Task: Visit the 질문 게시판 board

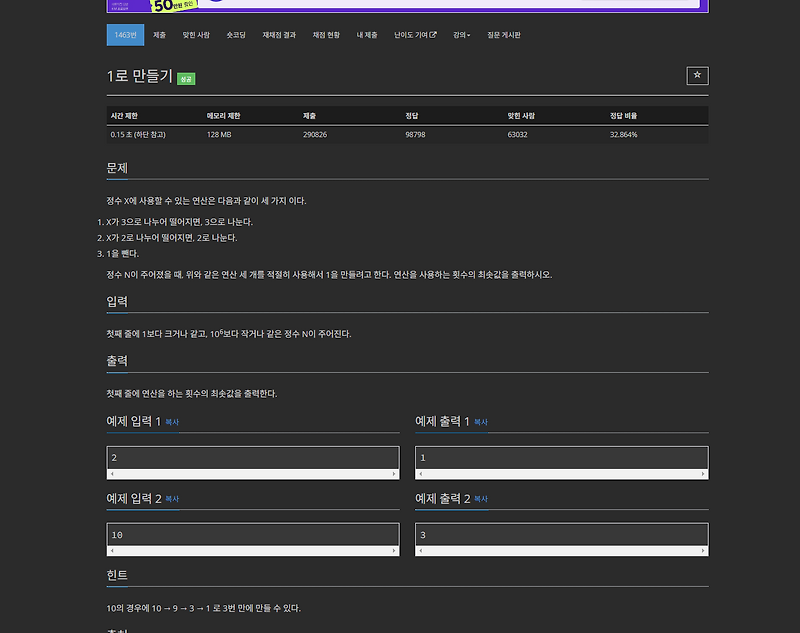Action: click(x=502, y=33)
